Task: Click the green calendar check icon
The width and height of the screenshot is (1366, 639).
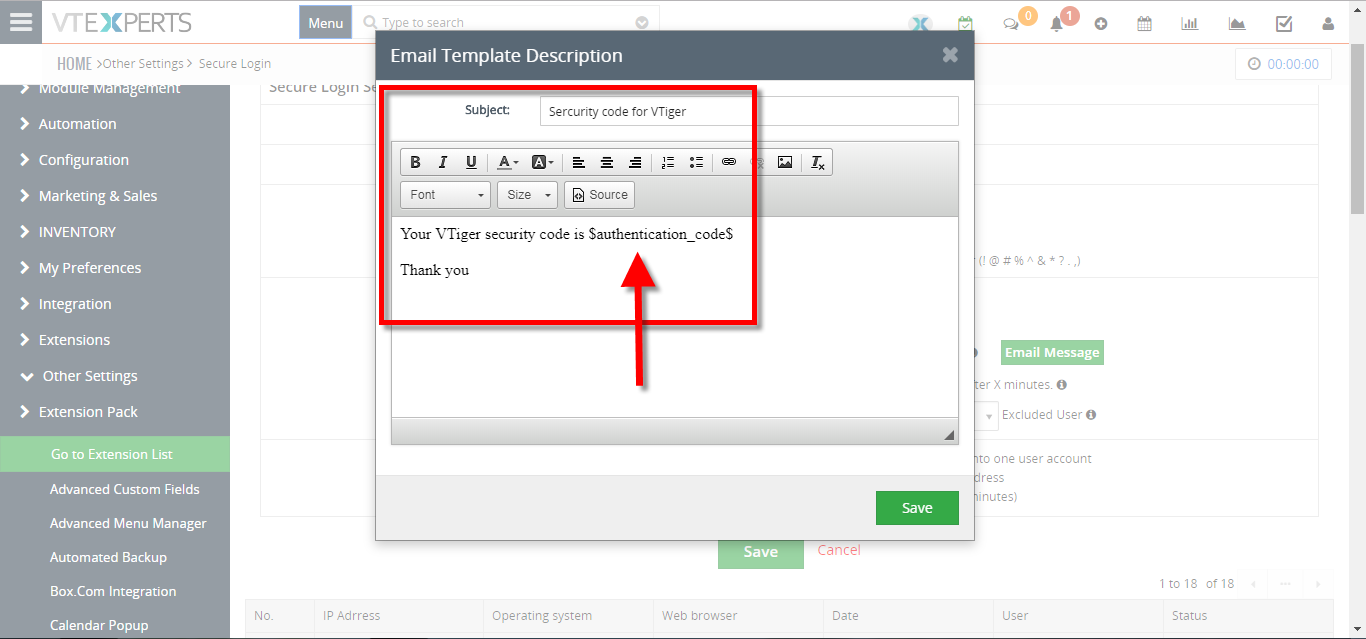Action: [x=965, y=23]
